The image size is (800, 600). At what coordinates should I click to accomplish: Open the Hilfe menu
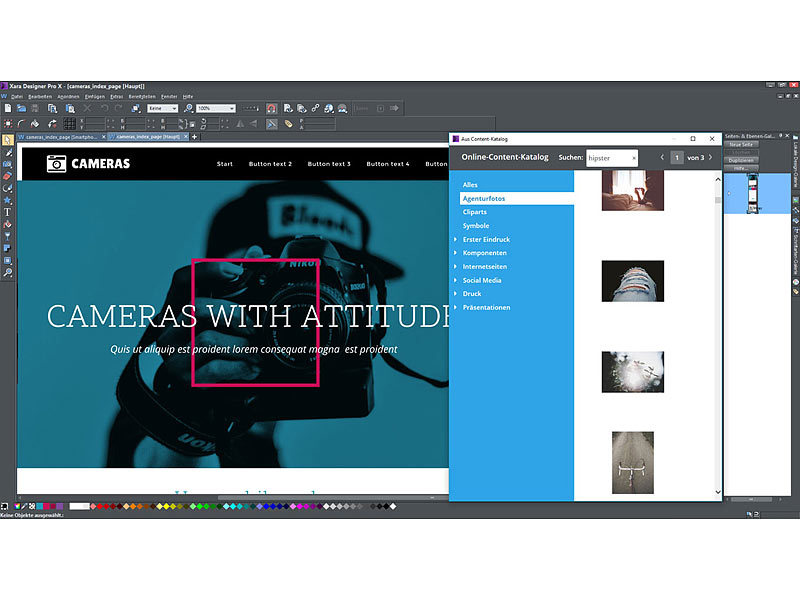click(188, 96)
